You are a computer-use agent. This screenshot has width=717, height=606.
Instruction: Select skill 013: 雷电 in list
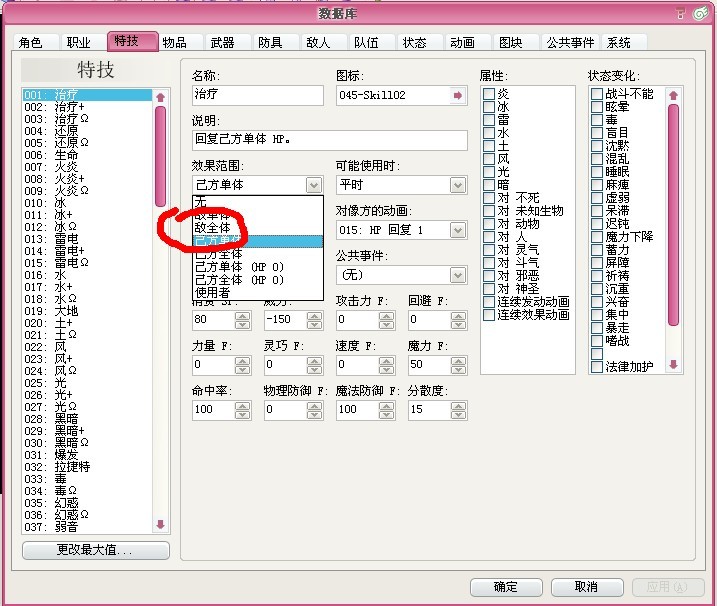click(x=87, y=239)
